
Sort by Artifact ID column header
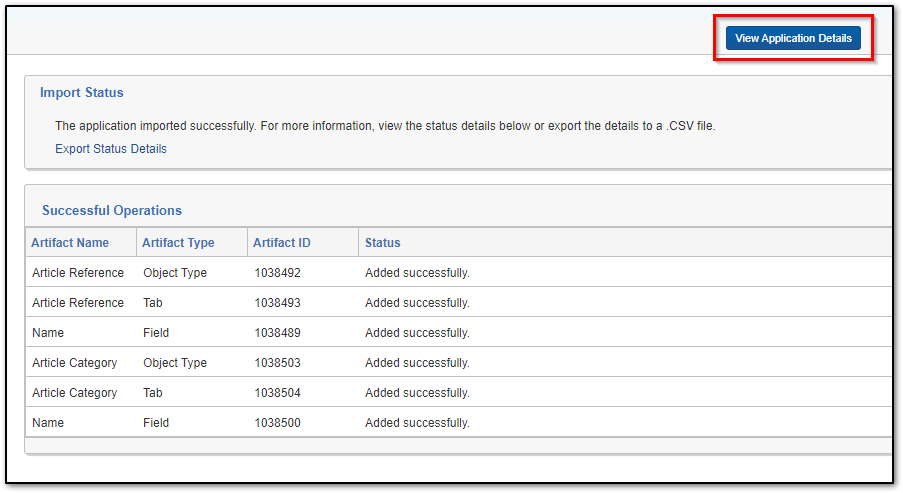tap(282, 242)
